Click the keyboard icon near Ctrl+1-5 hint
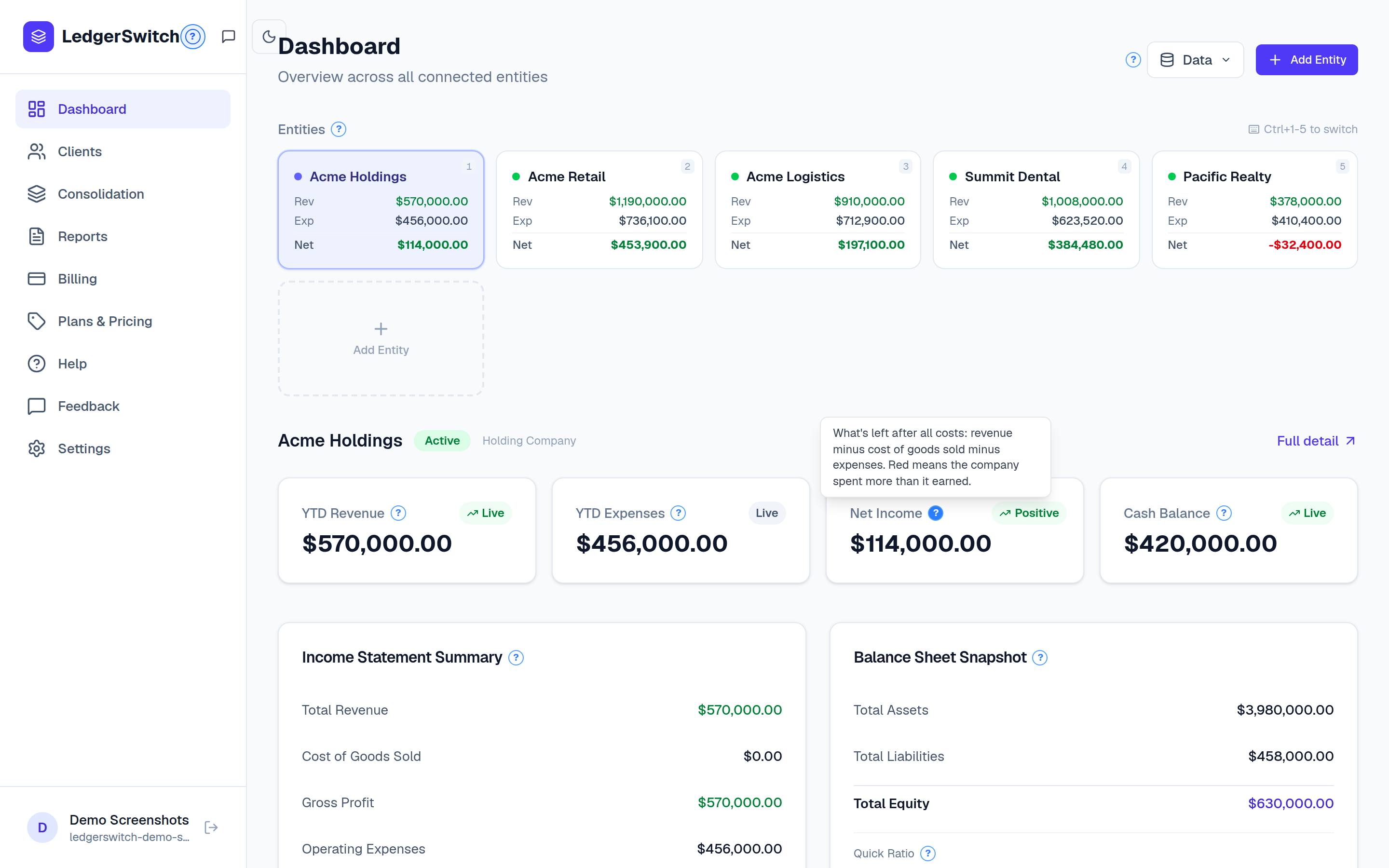The image size is (1389, 868). (1253, 130)
